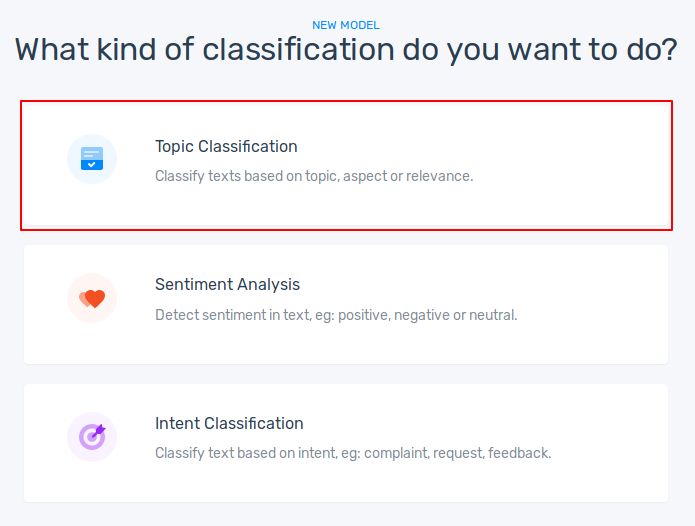Click the 'NEW MODEL' label at top
695x526 pixels.
pyautogui.click(x=346, y=25)
